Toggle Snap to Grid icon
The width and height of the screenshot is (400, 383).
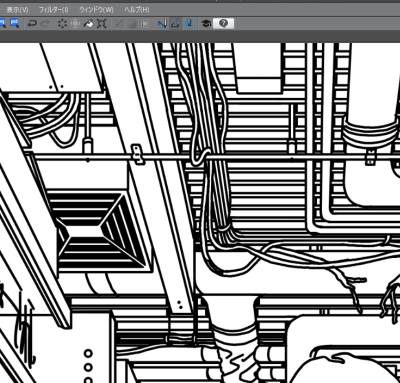[x=189, y=24]
